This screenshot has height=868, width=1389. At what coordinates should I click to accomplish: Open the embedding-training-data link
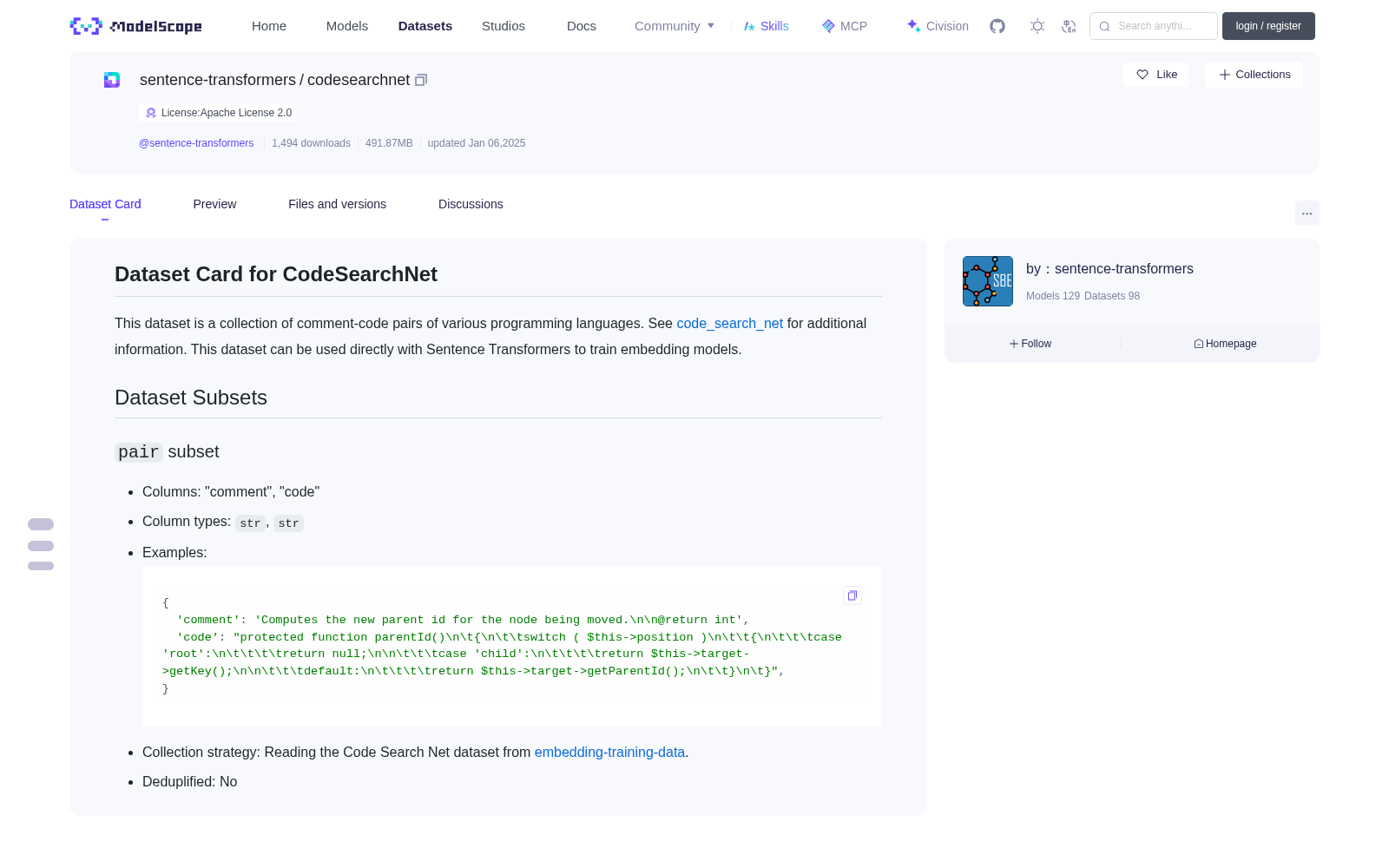609,752
